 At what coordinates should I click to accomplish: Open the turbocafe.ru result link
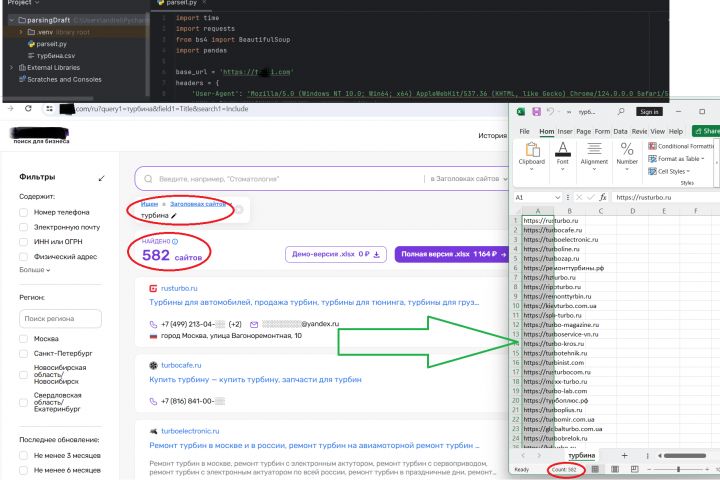pos(181,365)
